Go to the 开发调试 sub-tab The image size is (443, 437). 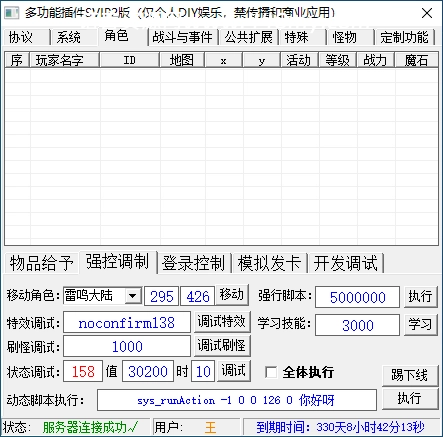coord(346,263)
